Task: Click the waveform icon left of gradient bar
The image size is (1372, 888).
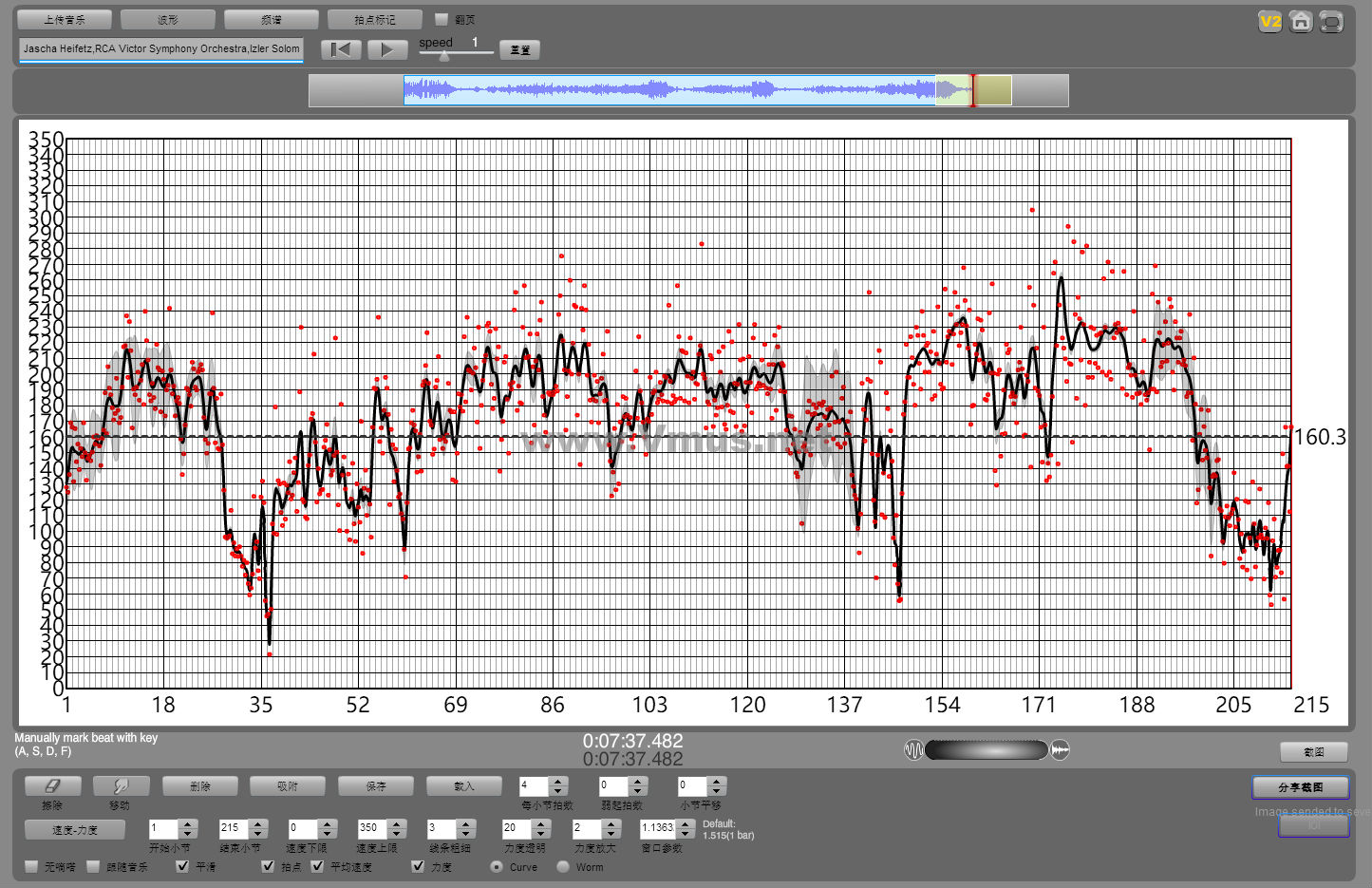Action: (x=913, y=750)
